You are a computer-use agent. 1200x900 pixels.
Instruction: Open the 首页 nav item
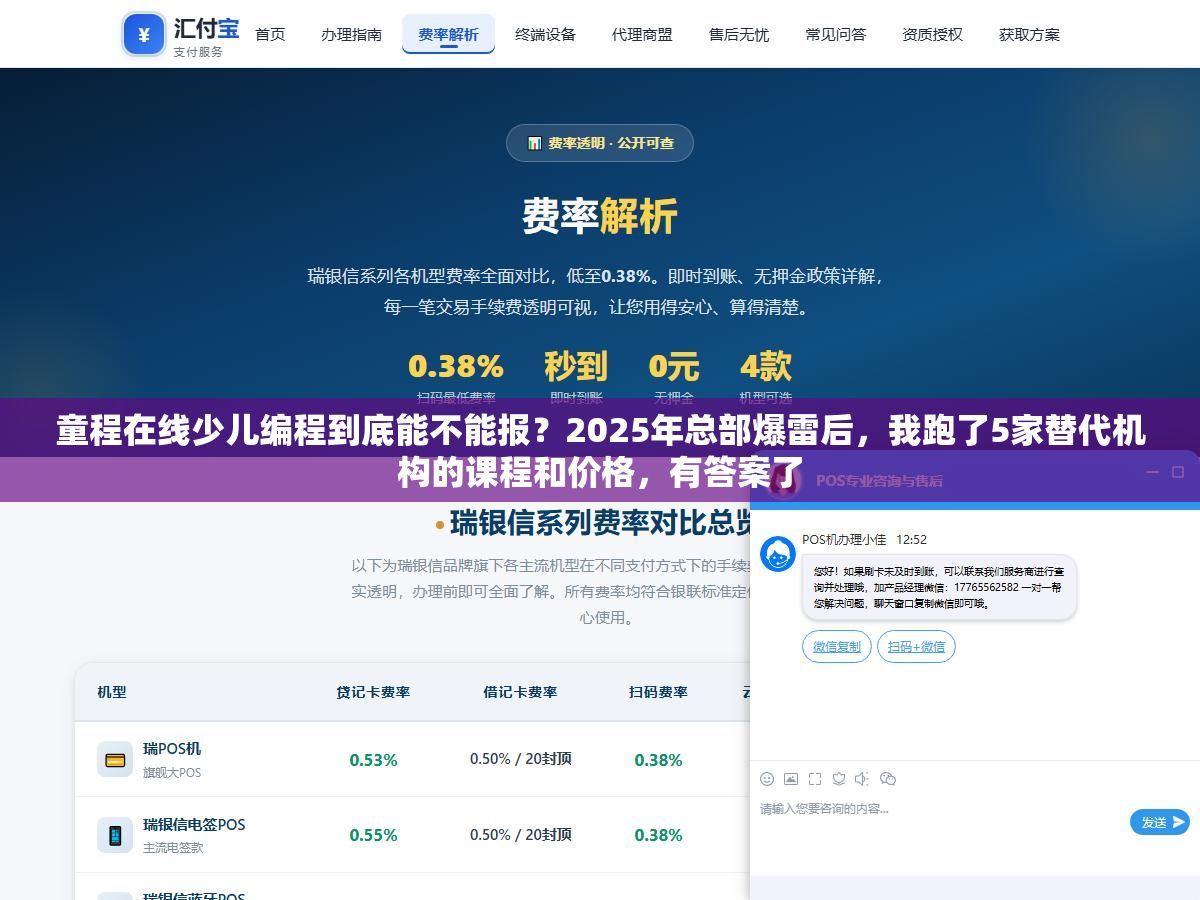[270, 34]
